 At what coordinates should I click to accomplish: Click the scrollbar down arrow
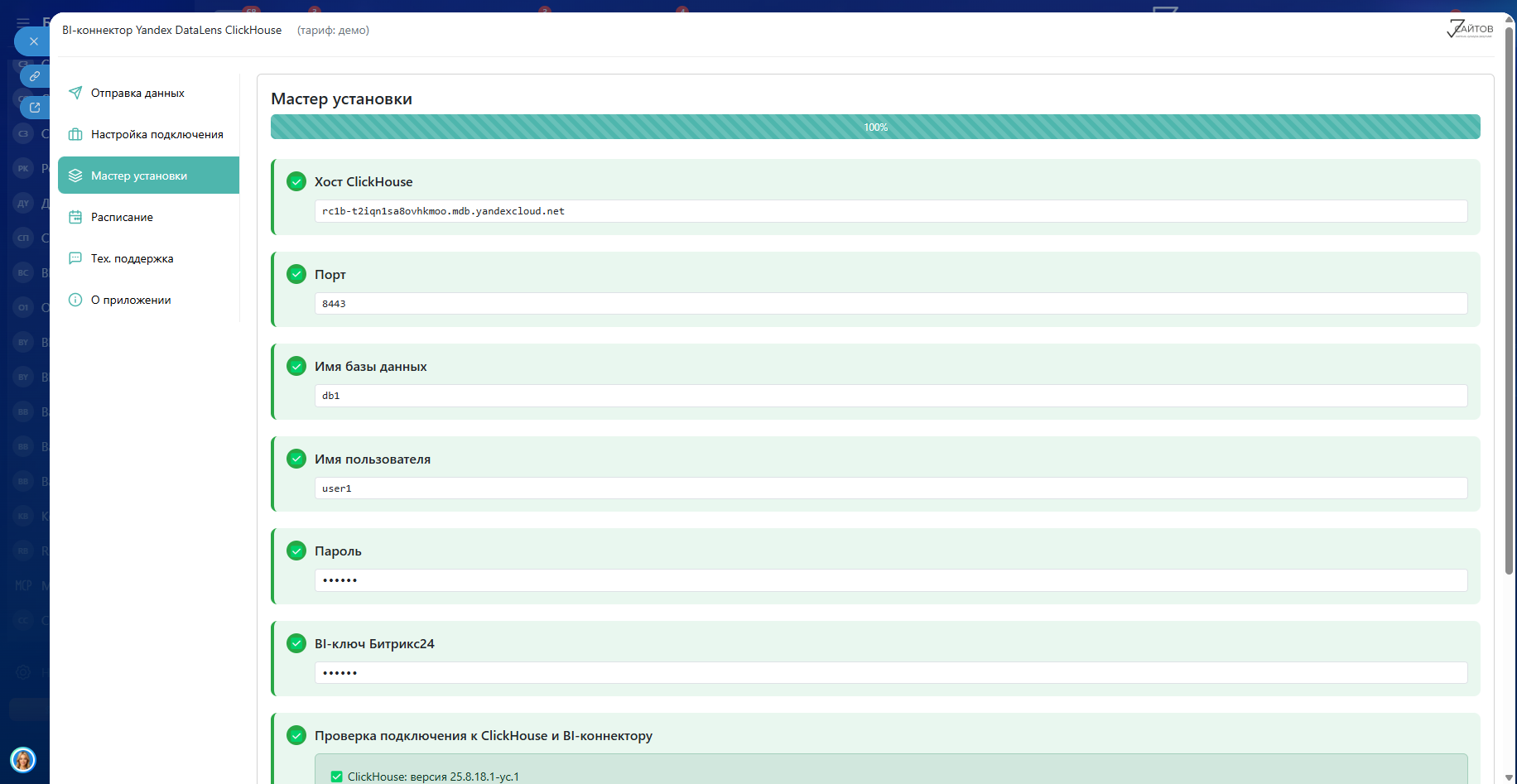click(x=1510, y=777)
